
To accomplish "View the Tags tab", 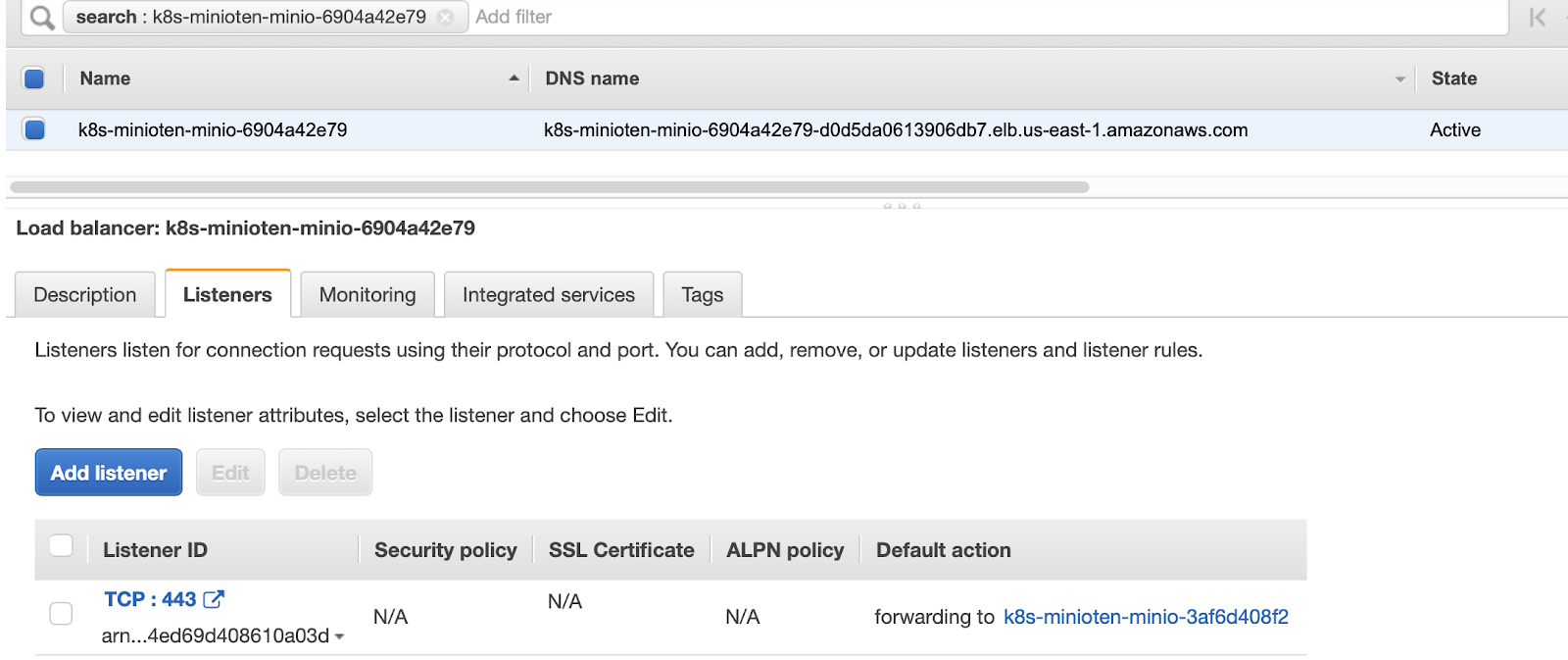I will 702,295.
